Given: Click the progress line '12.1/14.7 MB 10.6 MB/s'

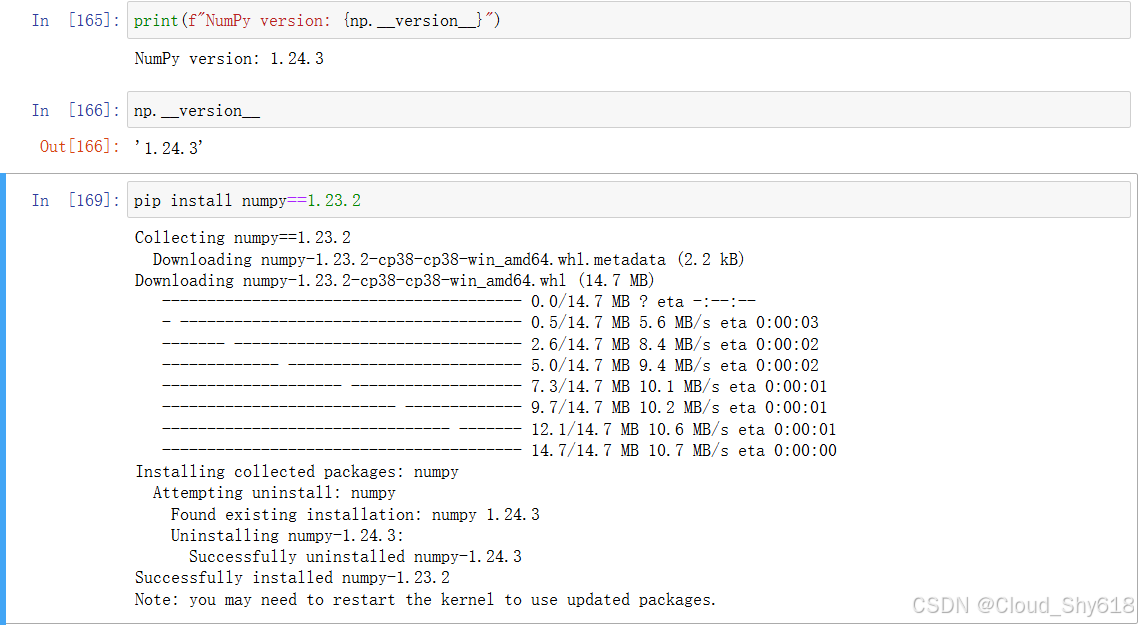Looking at the screenshot, I should coord(499,429).
